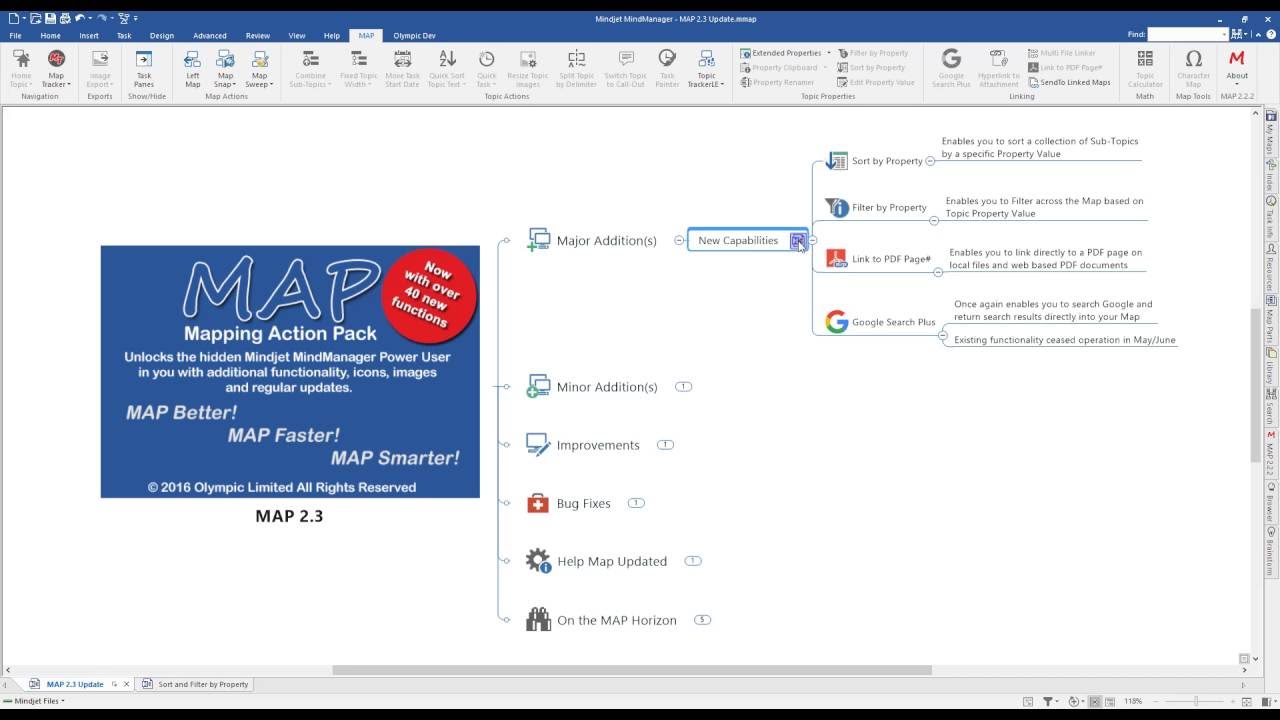The width and height of the screenshot is (1280, 720).
Task: Click the Split Topic by Delimiter icon
Action: click(577, 59)
